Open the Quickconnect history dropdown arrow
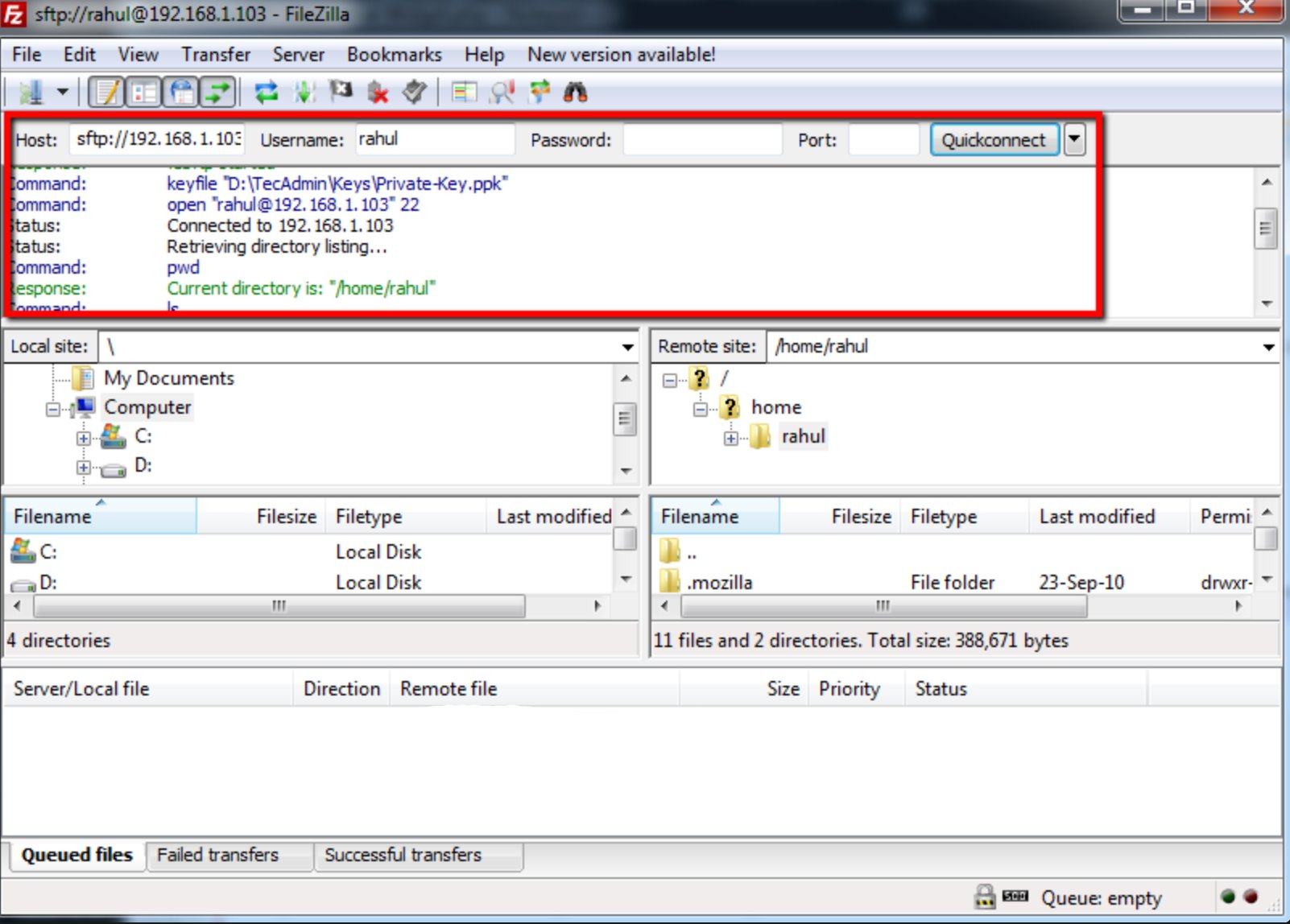This screenshot has height=924, width=1290. 1074,139
